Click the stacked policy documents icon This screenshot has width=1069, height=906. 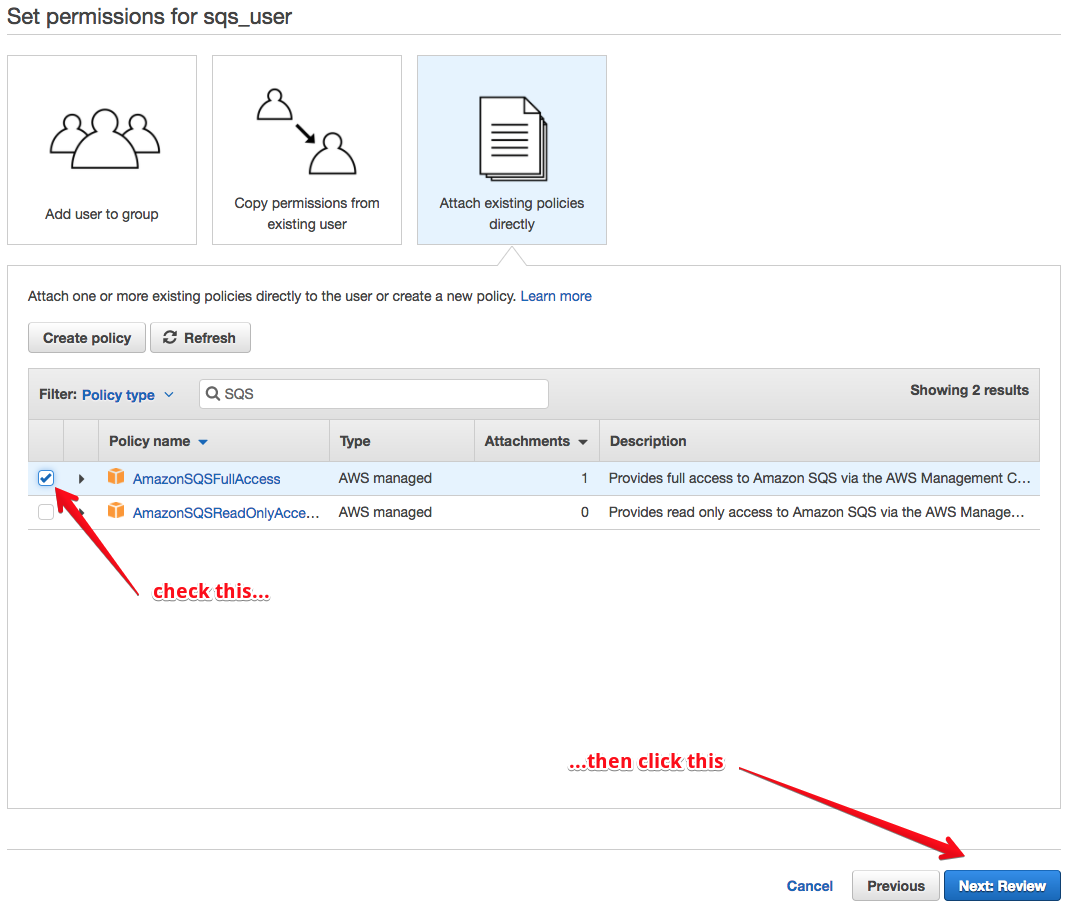pyautogui.click(x=513, y=138)
